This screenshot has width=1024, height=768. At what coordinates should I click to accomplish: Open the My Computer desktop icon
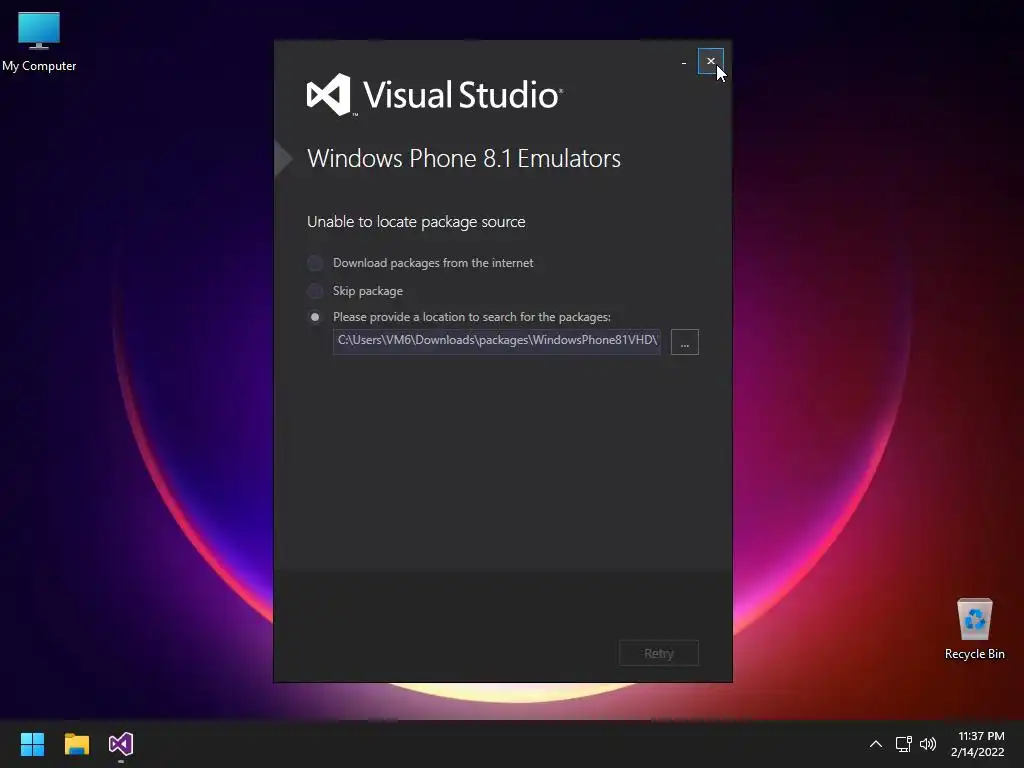39,42
